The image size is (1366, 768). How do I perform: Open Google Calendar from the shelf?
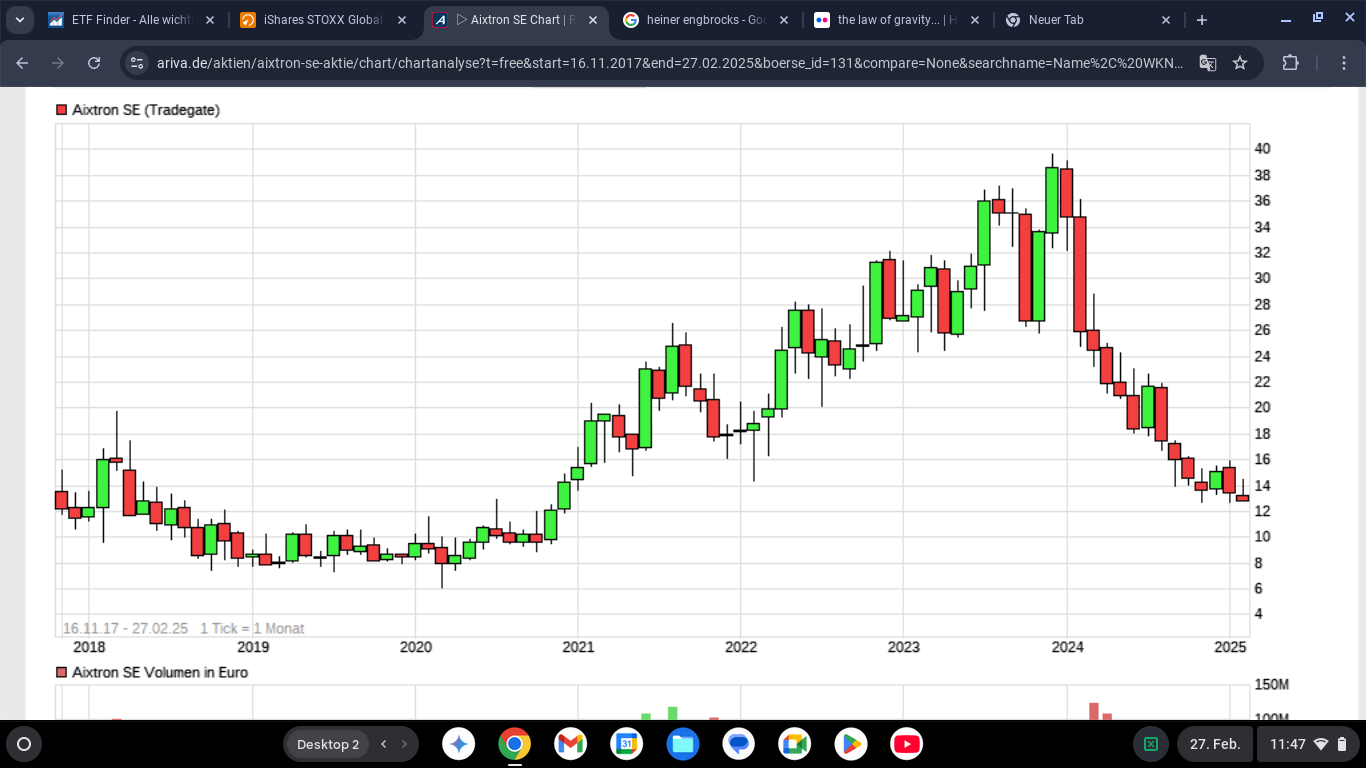(x=627, y=744)
